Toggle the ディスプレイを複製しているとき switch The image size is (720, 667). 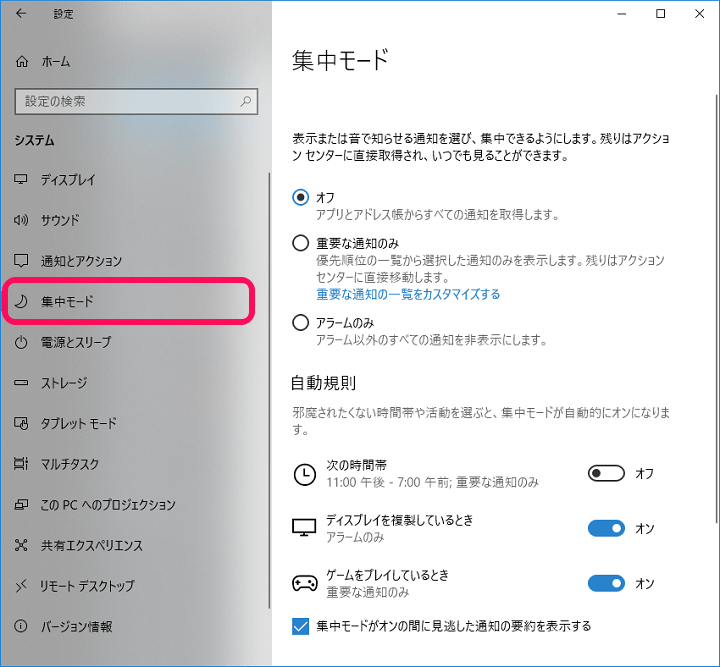pos(606,528)
